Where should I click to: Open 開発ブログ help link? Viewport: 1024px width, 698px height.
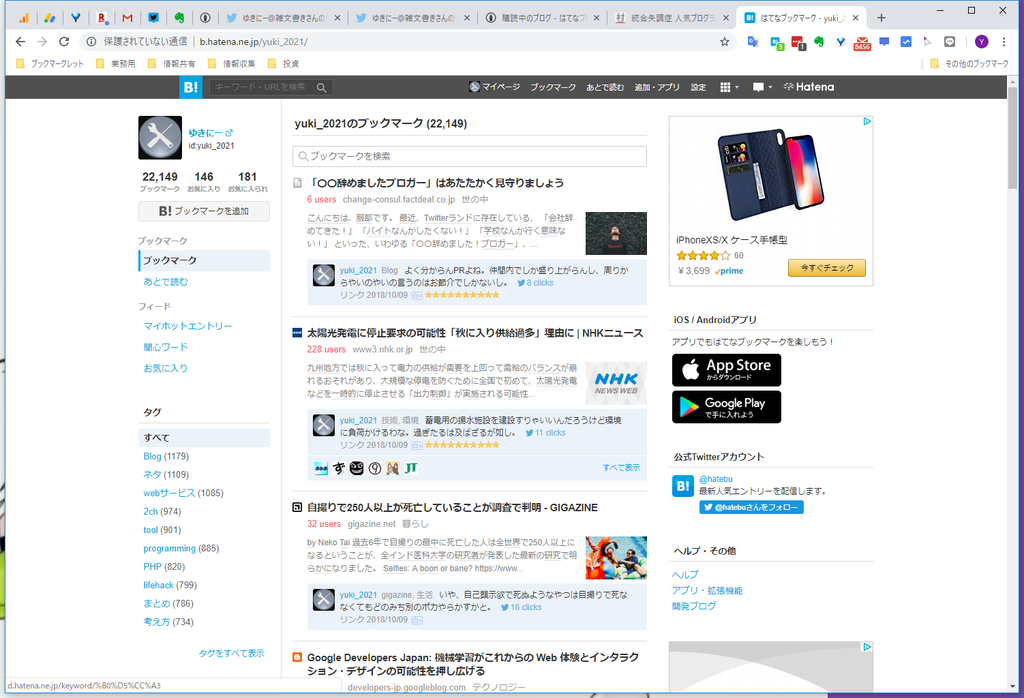[x=694, y=606]
